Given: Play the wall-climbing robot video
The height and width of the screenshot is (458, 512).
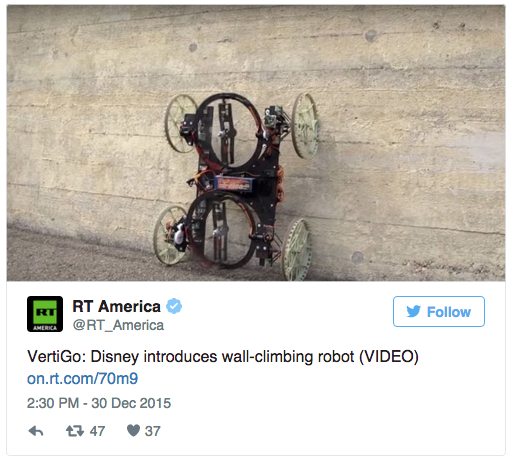Looking at the screenshot, I should (x=256, y=143).
